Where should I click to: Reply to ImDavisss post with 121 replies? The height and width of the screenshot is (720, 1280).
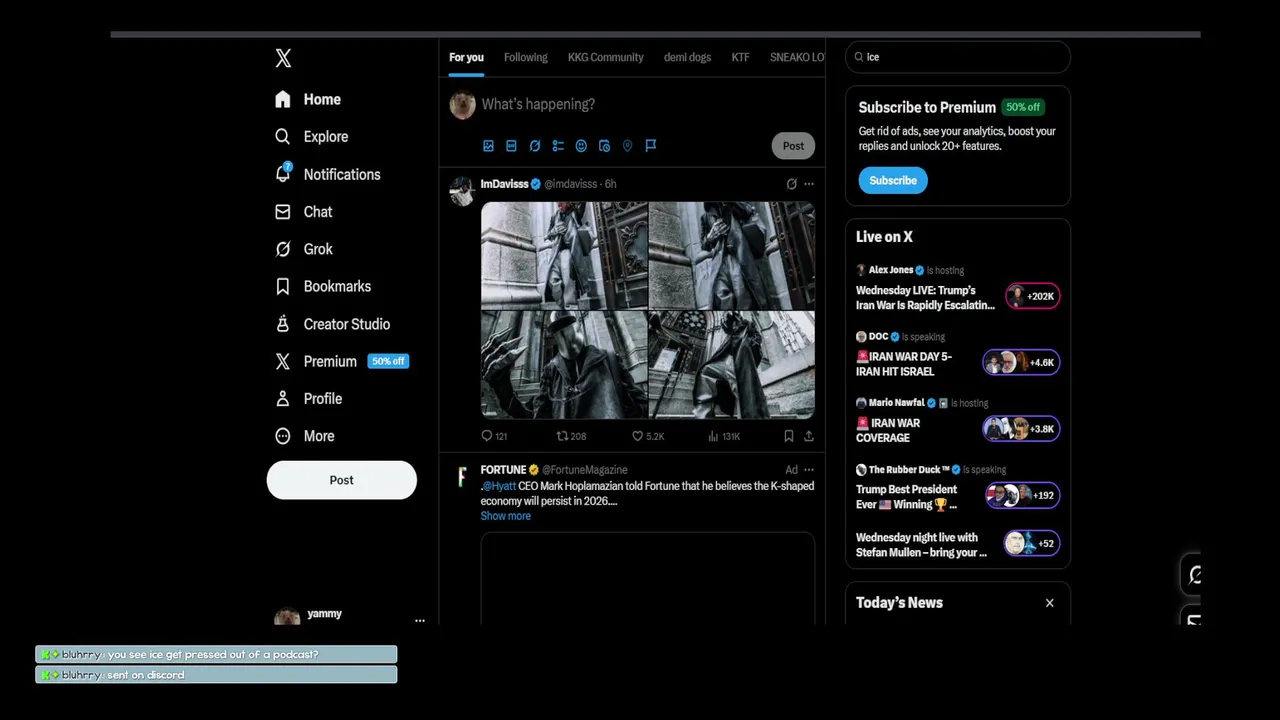pyautogui.click(x=494, y=436)
